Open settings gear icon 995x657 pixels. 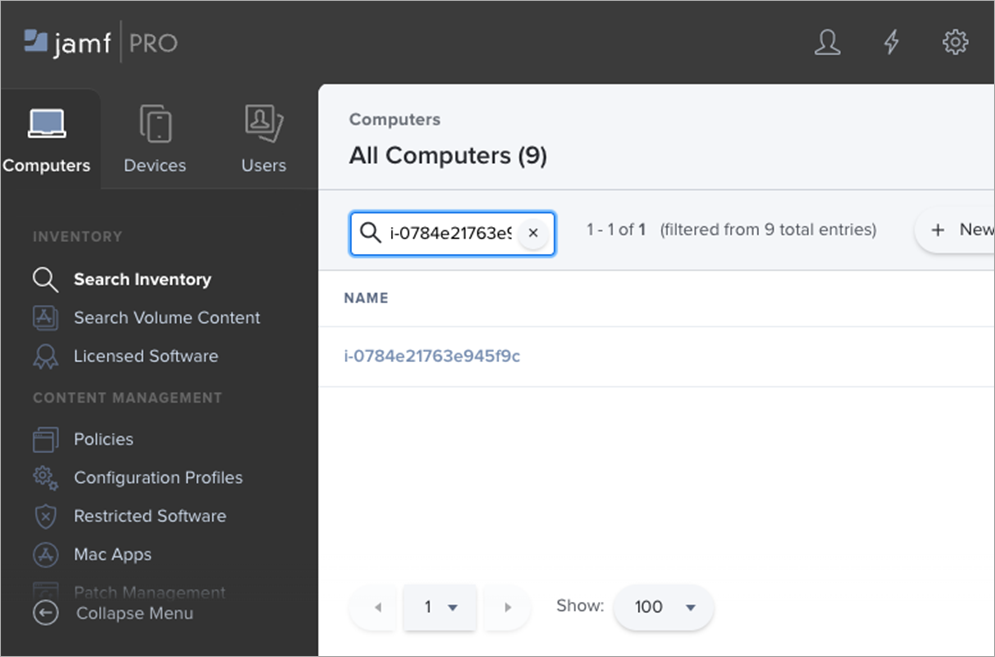955,43
